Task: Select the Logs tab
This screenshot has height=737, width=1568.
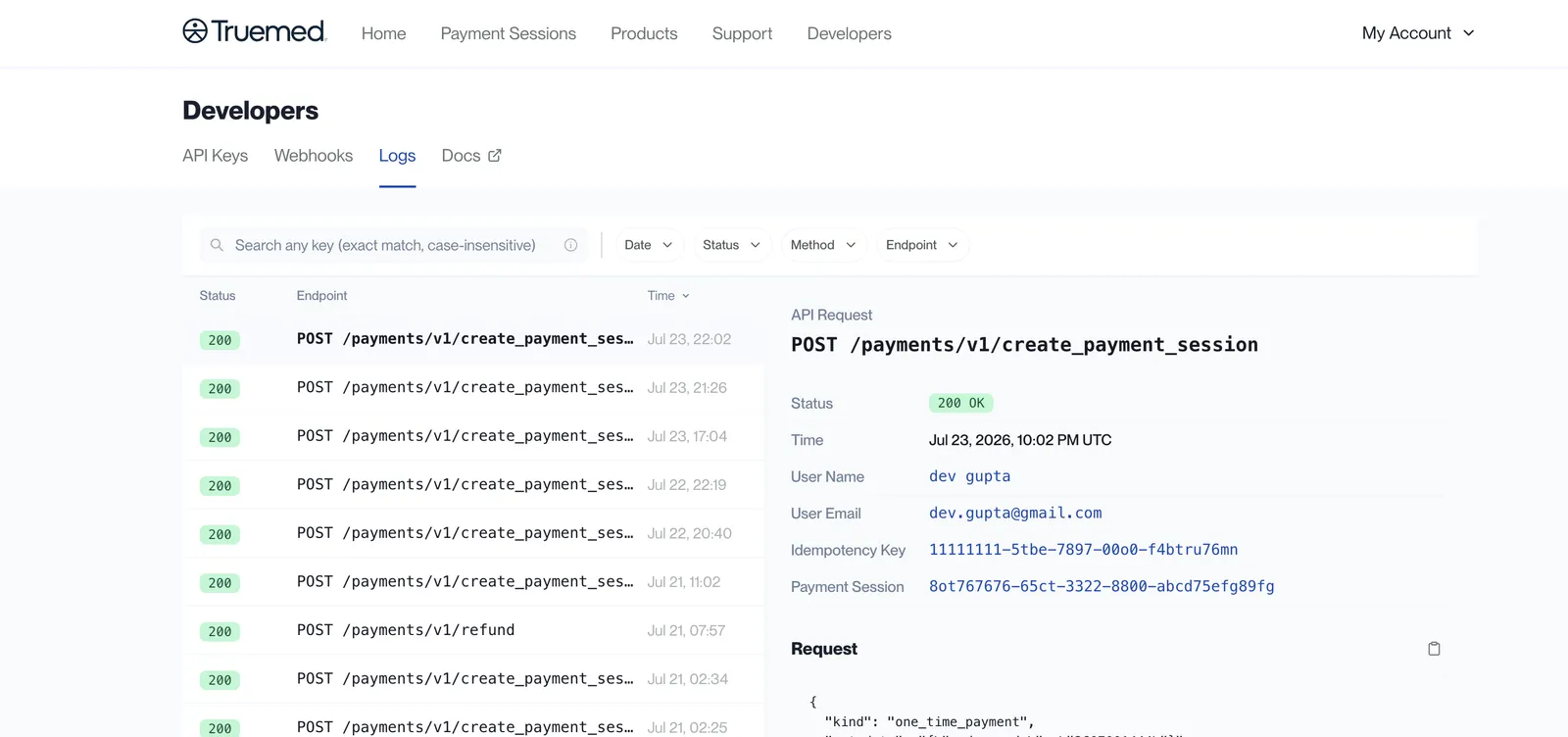Action: [397, 156]
